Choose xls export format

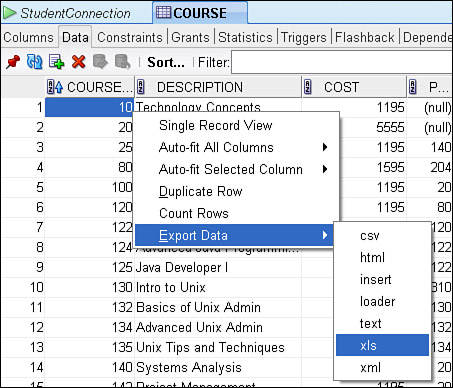pos(382,345)
